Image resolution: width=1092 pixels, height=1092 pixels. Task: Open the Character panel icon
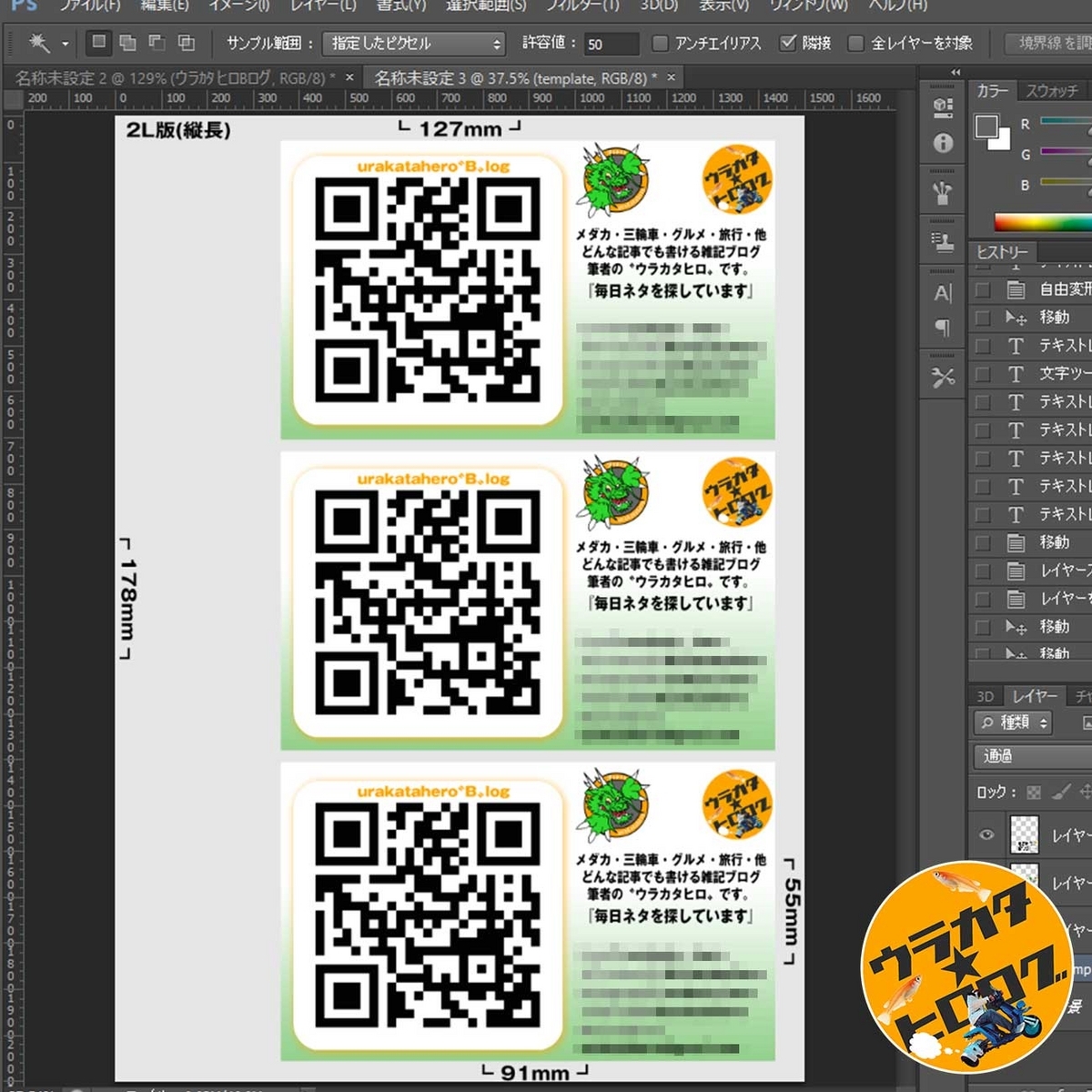(x=943, y=293)
